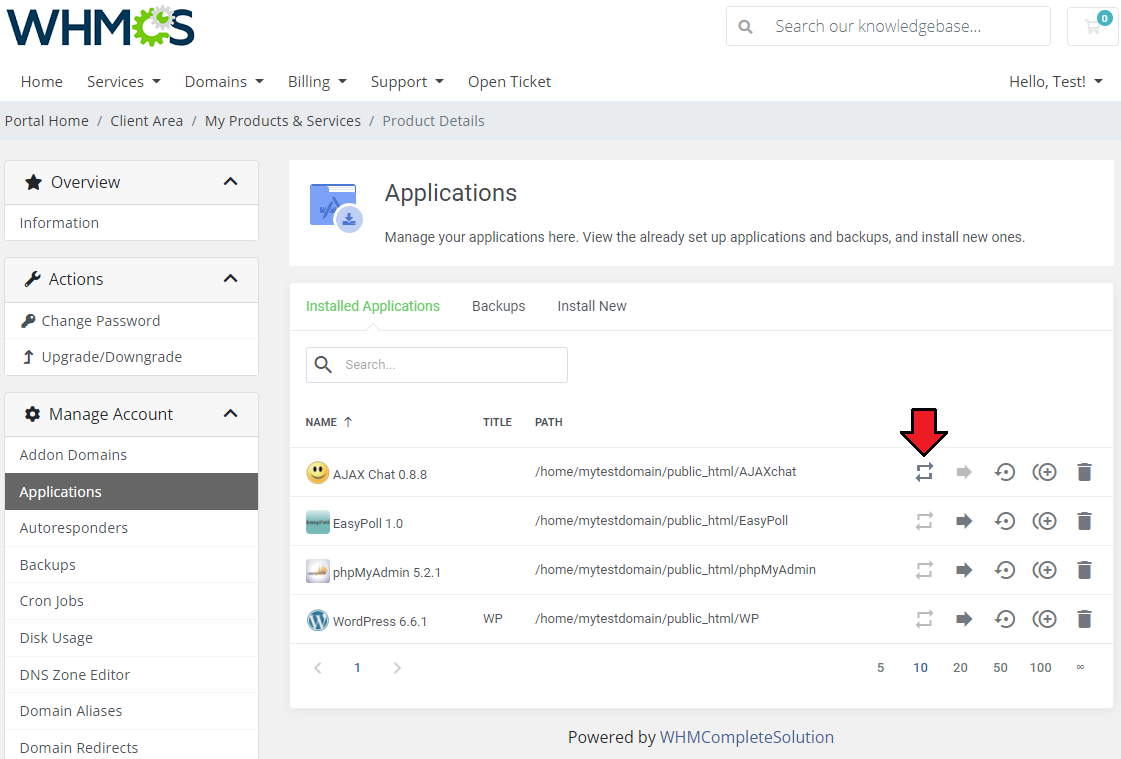Screen dimensions: 1121x759
Task: Click the WordPress app logo icon
Action: [317, 620]
